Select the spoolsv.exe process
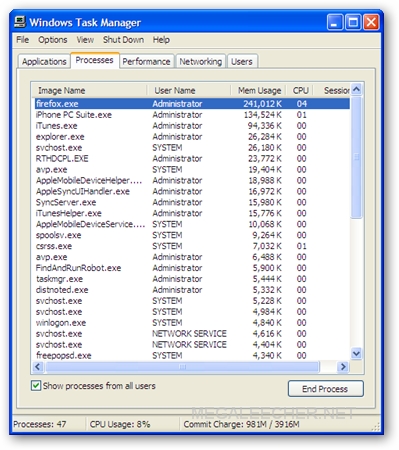Screen dimensions: 399x450 pyautogui.click(x=192, y=235)
